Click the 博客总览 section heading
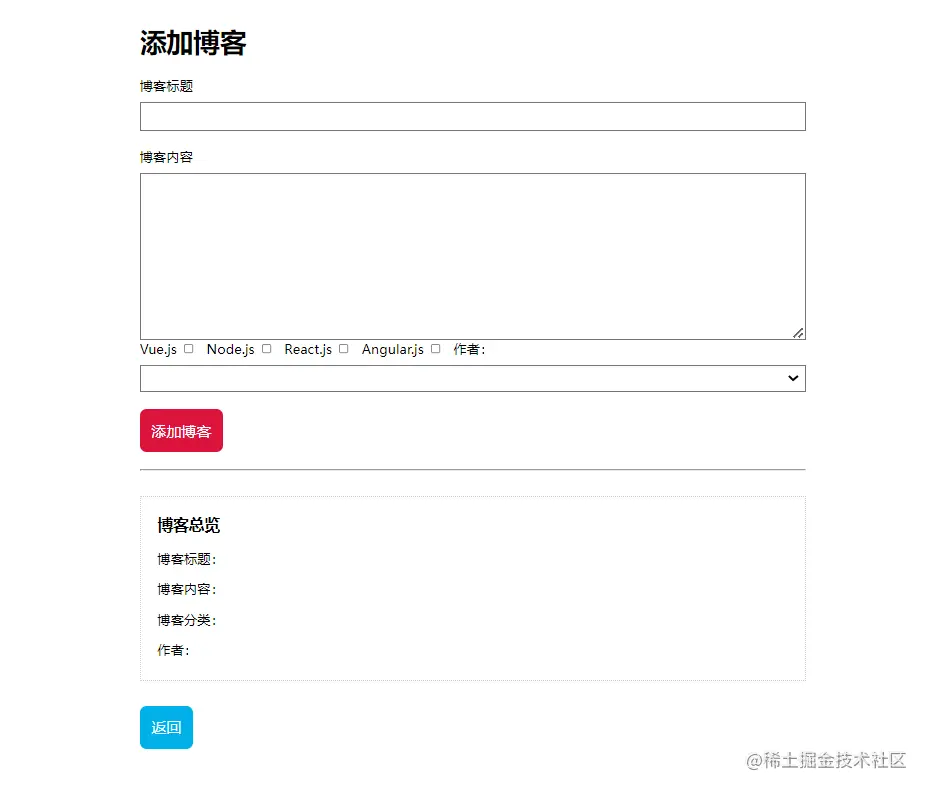Screen dimensions: 929x793 187,525
